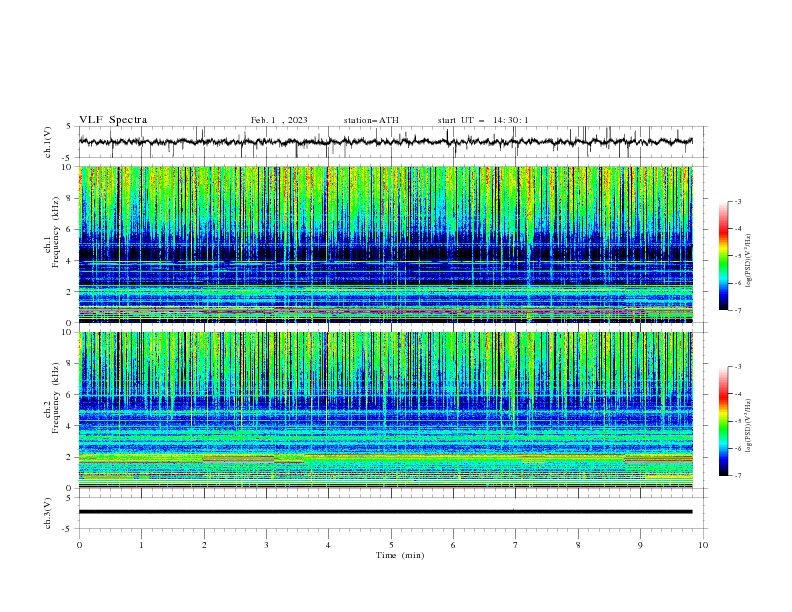Image resolution: width=792 pixels, height=612 pixels.
Task: Click the ch.2 spectrogram plot
Action: point(386,410)
